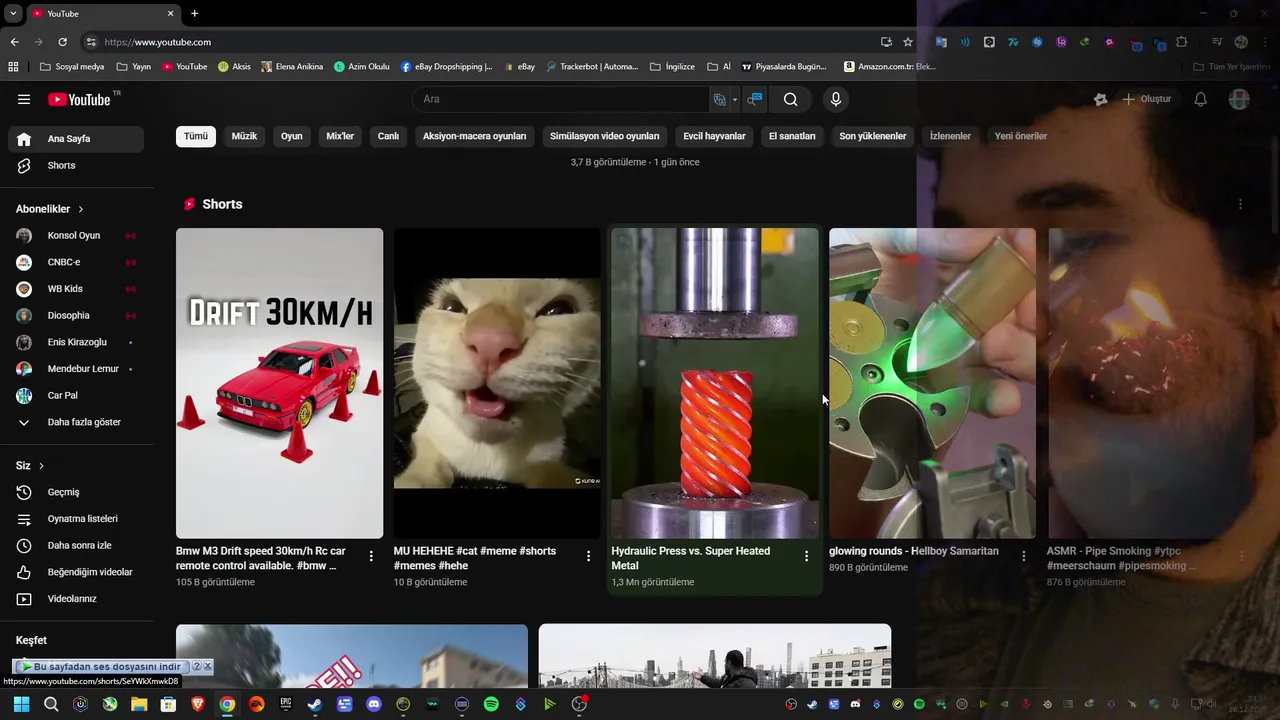Select the Son yüklenenler chip
1280x720 pixels.
[873, 136]
